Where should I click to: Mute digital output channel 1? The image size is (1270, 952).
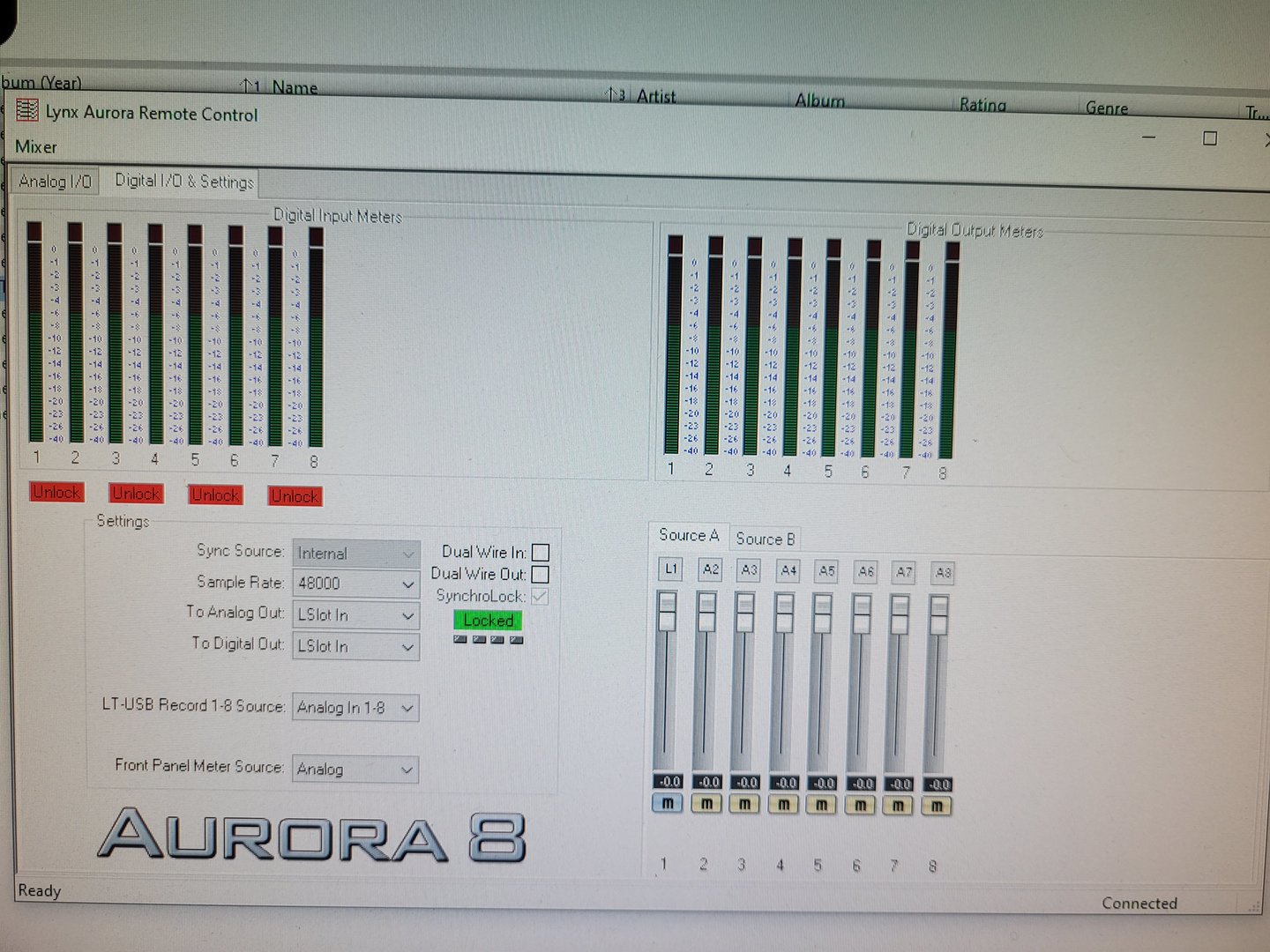(x=668, y=803)
